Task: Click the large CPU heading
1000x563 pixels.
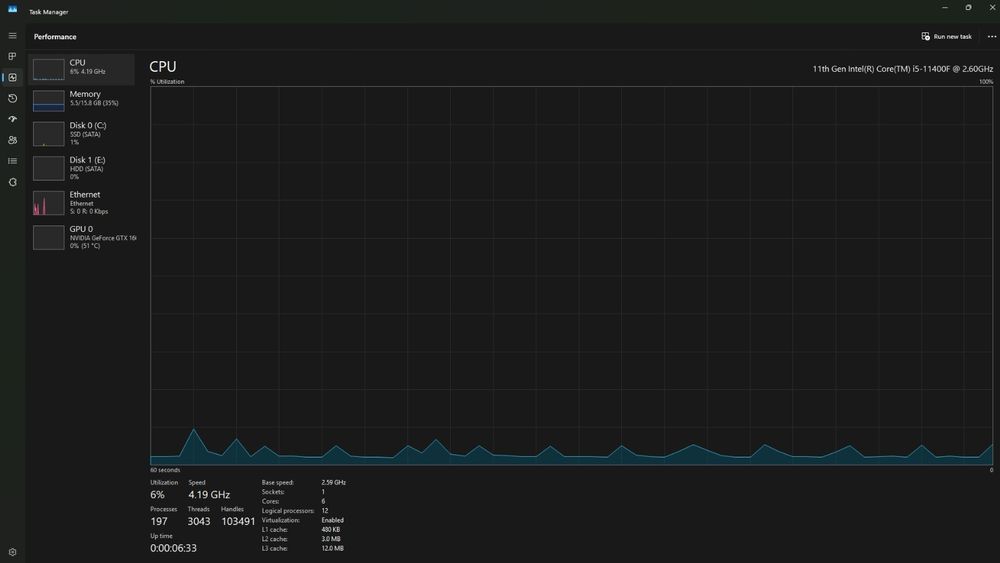Action: pos(163,66)
